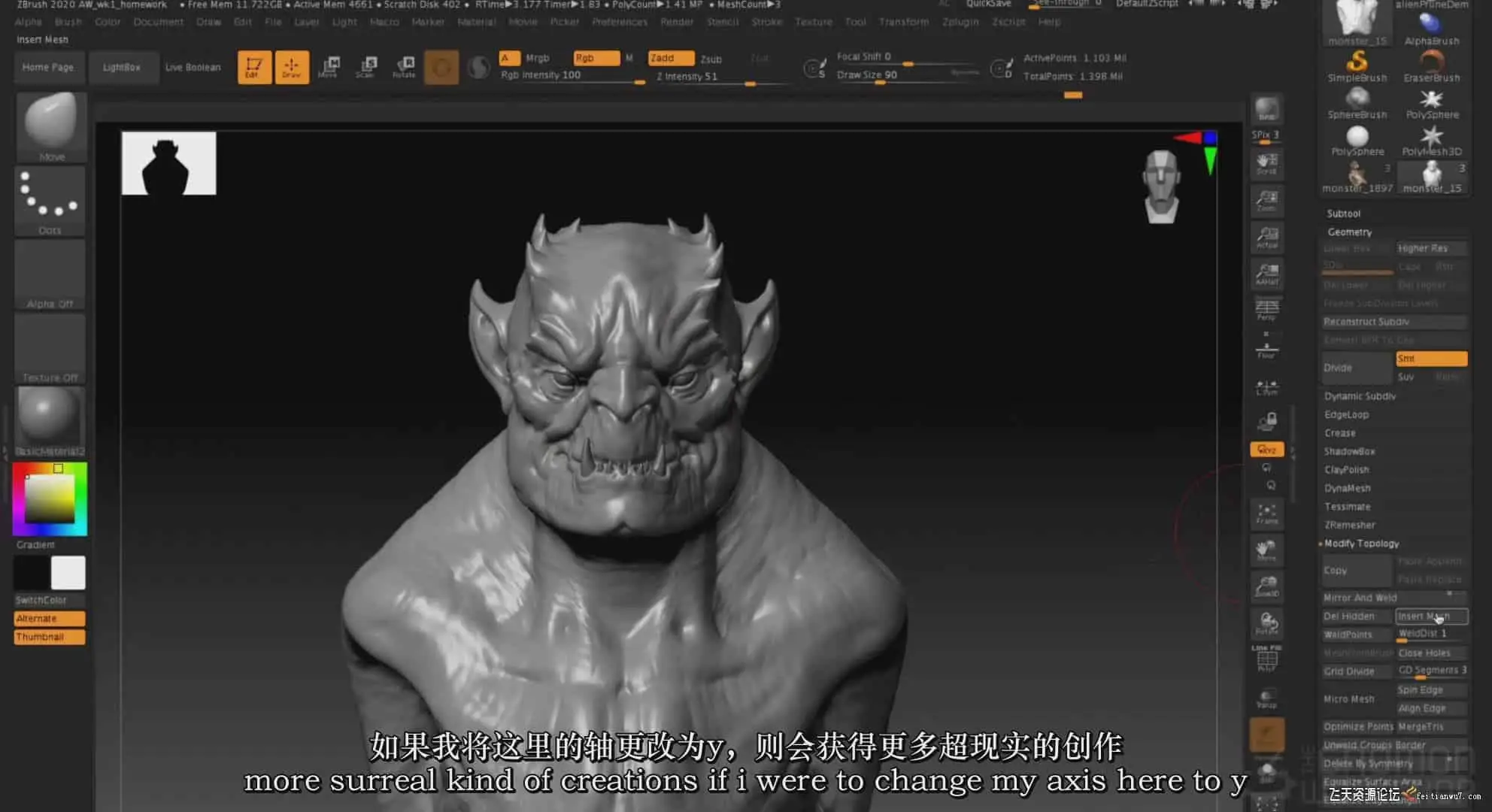The image size is (1492, 812).
Task: Select the PolyMesh3D tool thumbnail
Action: point(1431,140)
